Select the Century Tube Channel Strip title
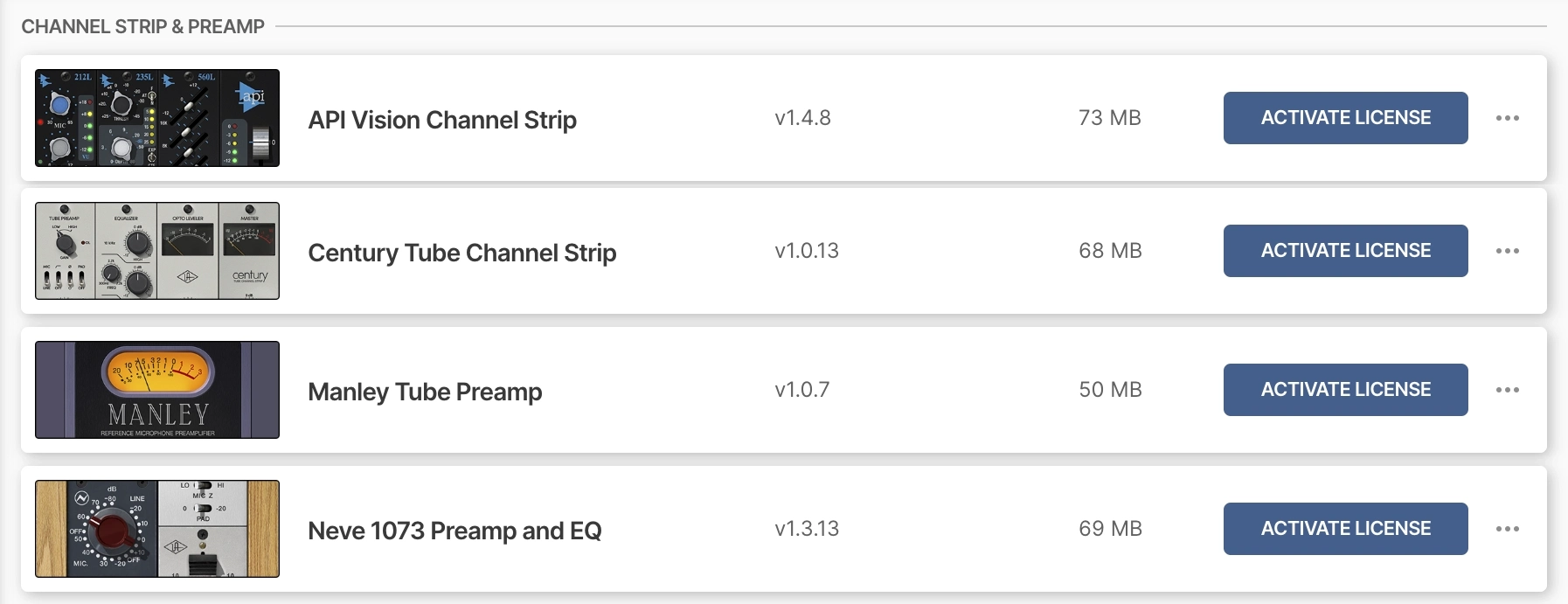The image size is (1568, 604). [x=461, y=253]
